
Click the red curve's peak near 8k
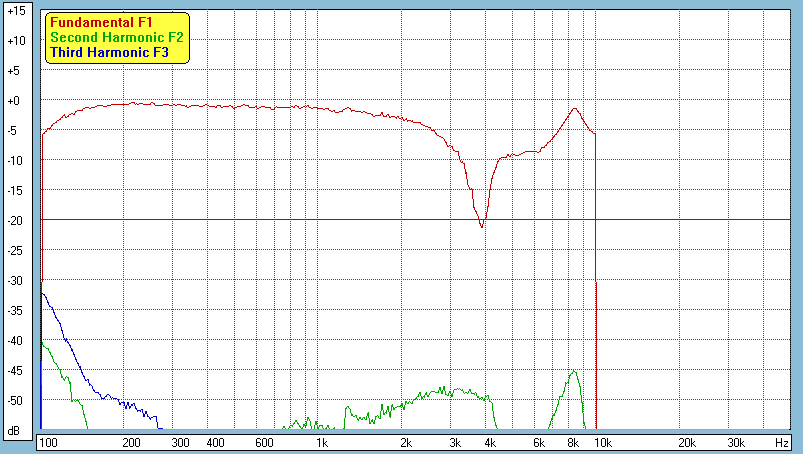[575, 108]
